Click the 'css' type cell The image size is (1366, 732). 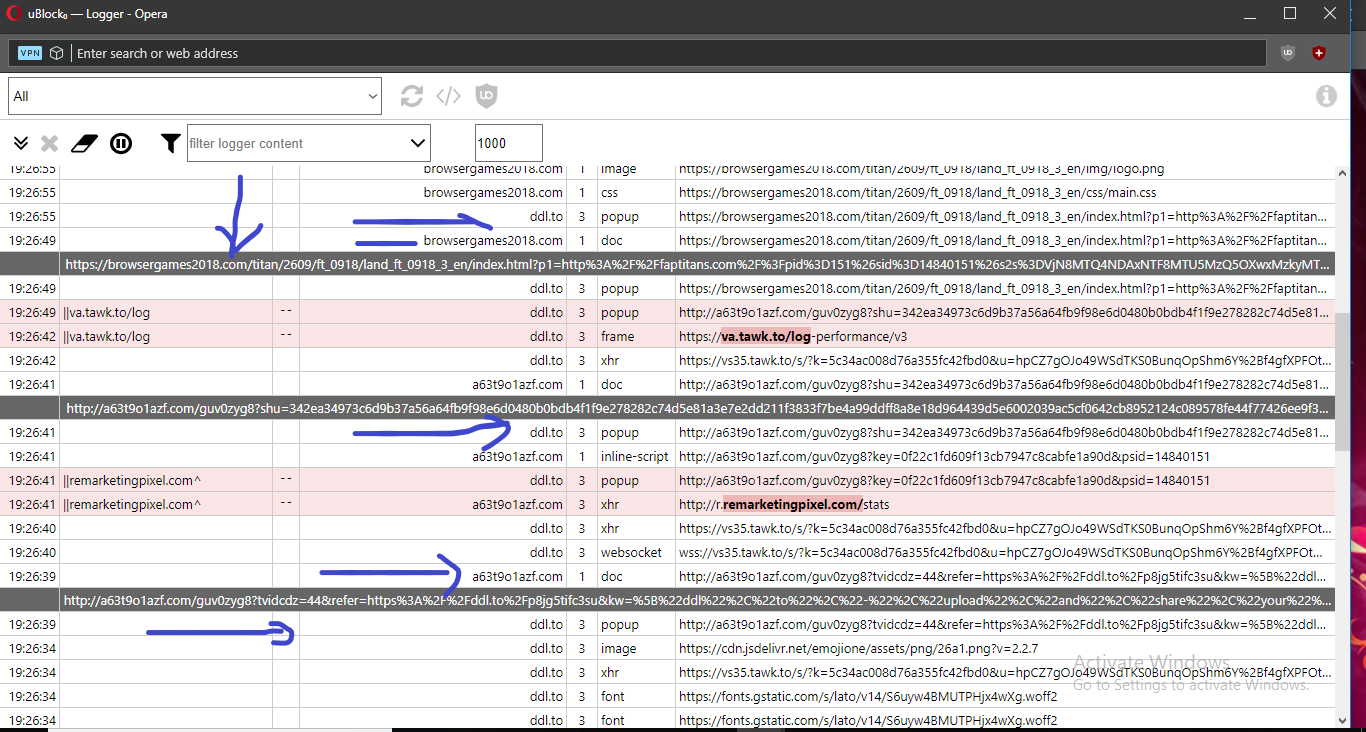(636, 192)
